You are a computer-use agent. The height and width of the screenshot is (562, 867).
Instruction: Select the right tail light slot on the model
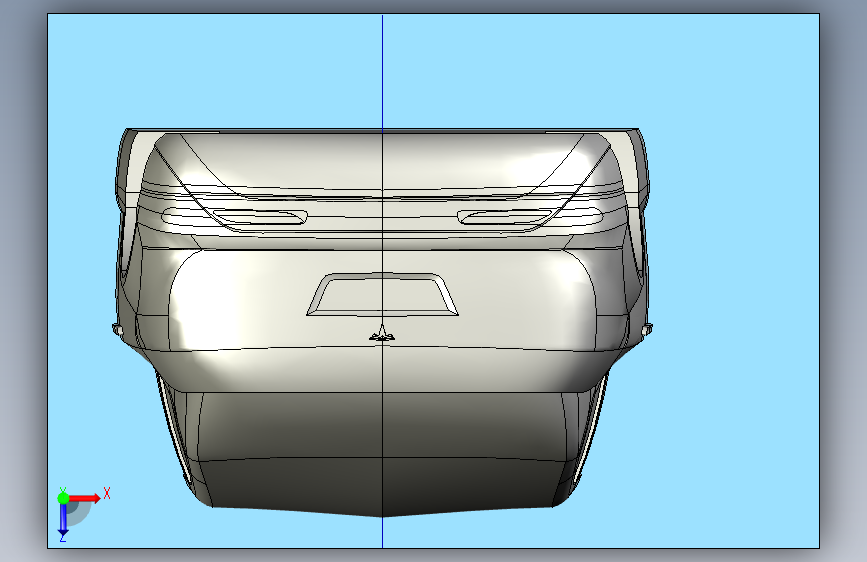coord(505,217)
